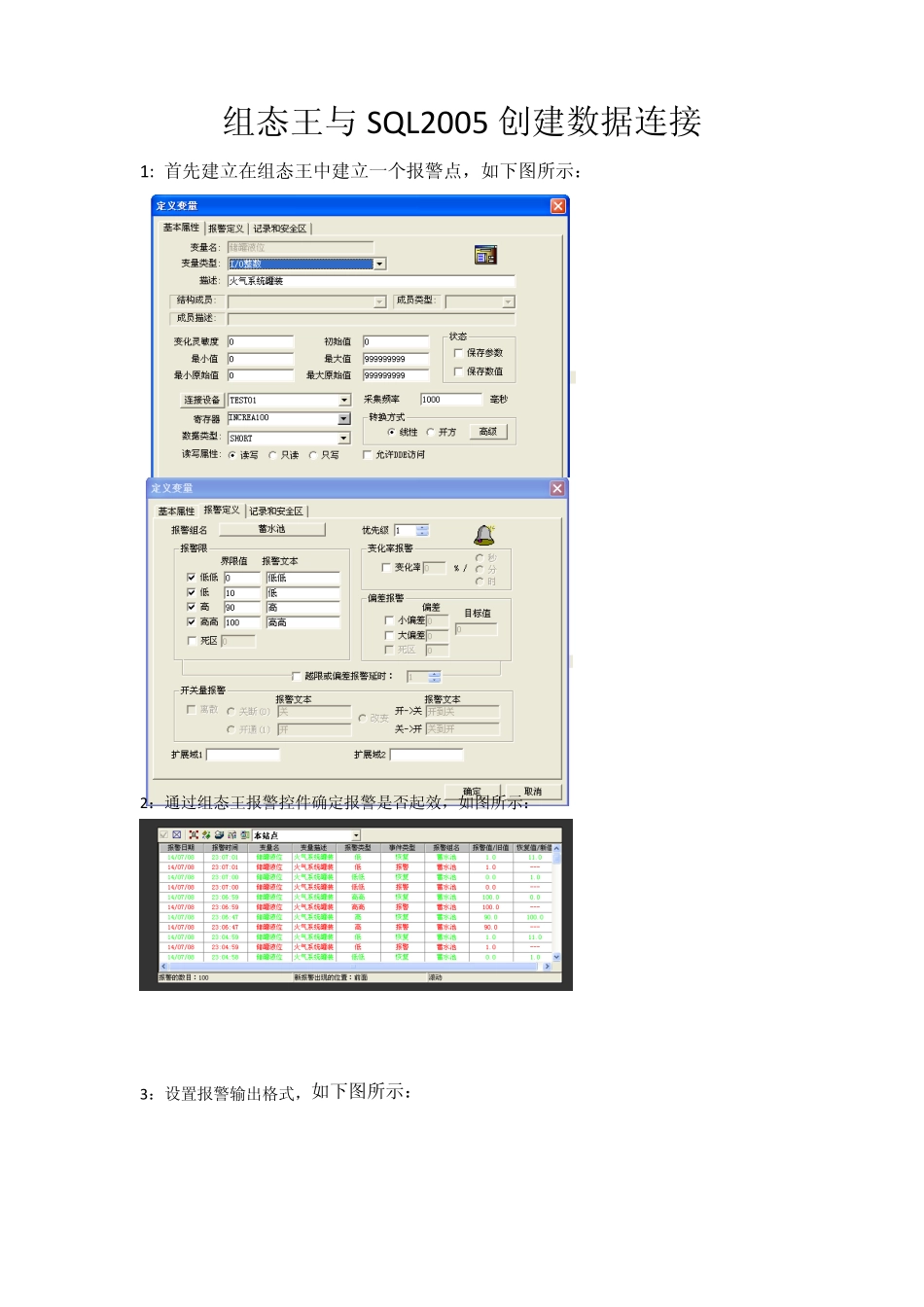Enable the 小偏差 checkbox

click(x=390, y=619)
